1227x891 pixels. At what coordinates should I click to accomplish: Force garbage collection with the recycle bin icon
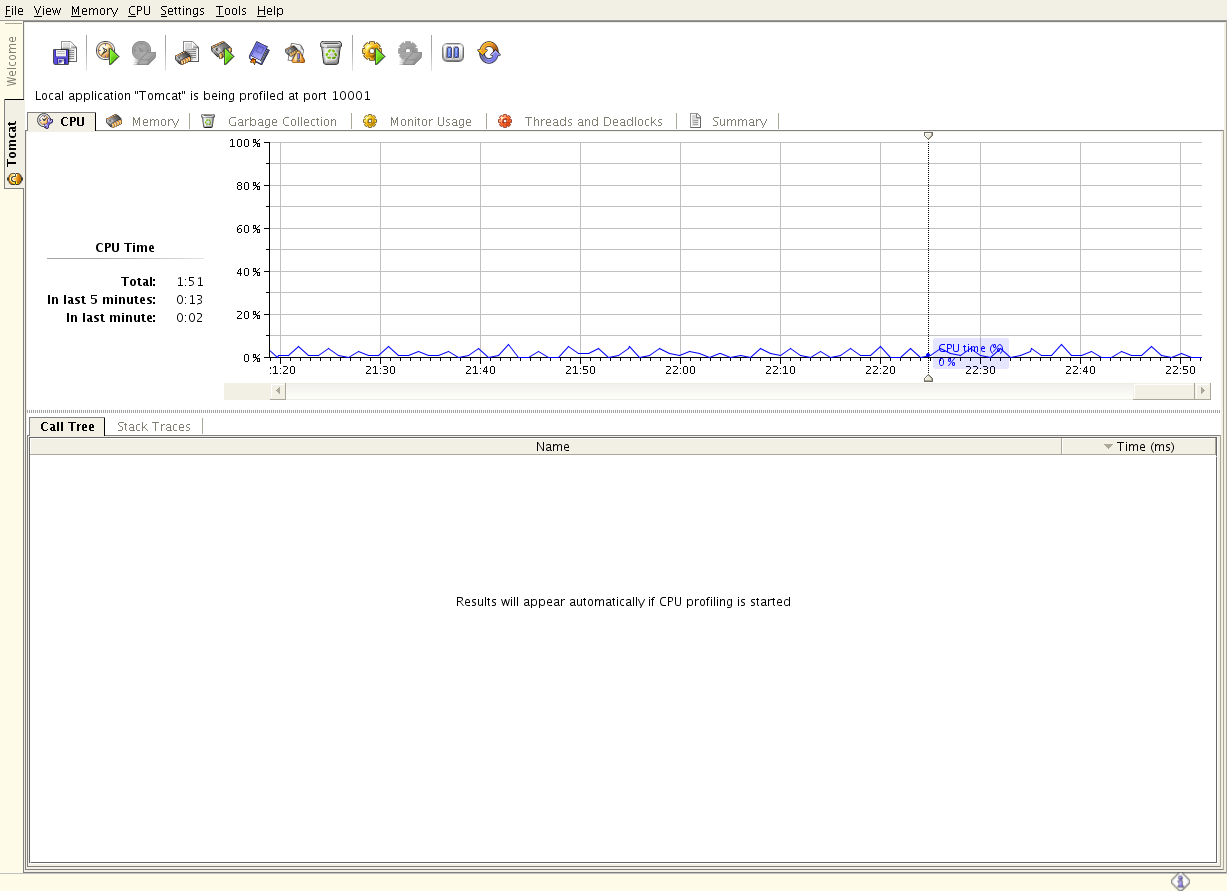pos(331,53)
